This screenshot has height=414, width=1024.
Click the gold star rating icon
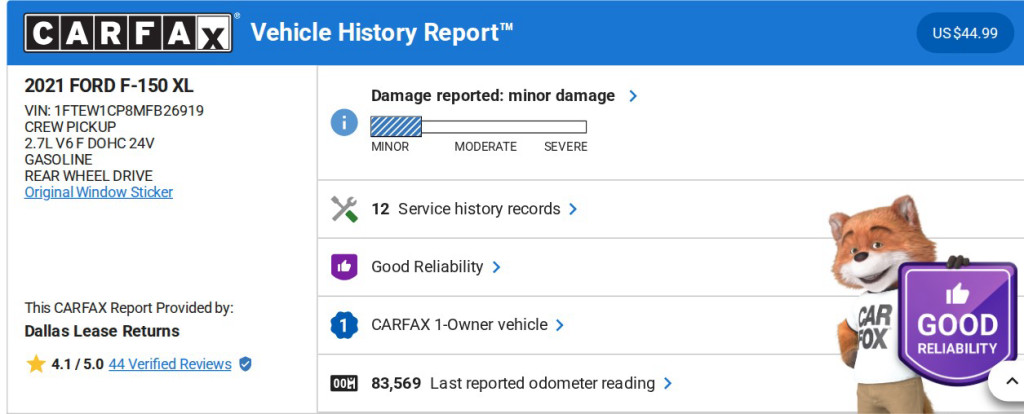(36, 364)
